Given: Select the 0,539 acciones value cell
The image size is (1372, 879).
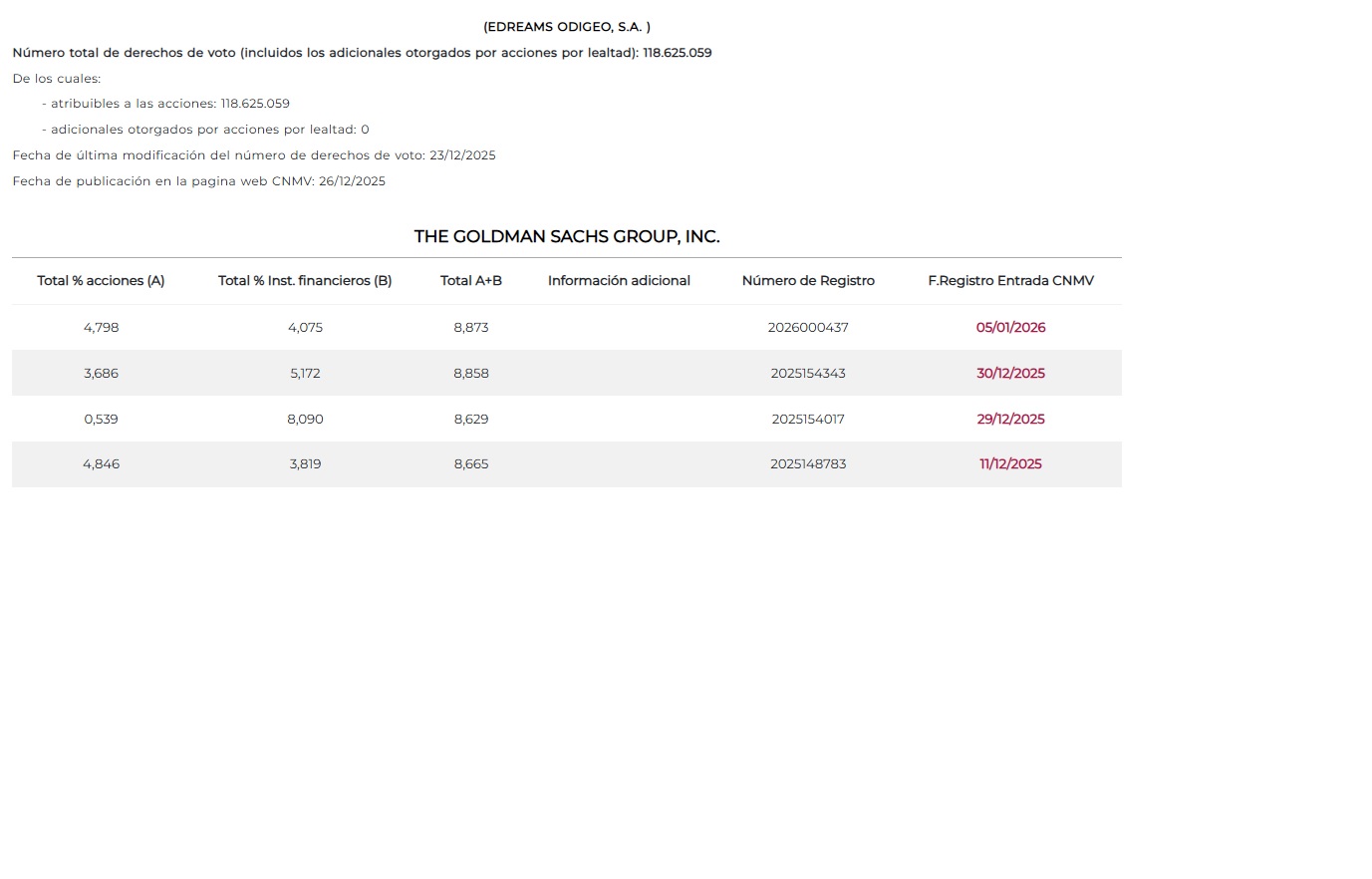Looking at the screenshot, I should pyautogui.click(x=101, y=419).
